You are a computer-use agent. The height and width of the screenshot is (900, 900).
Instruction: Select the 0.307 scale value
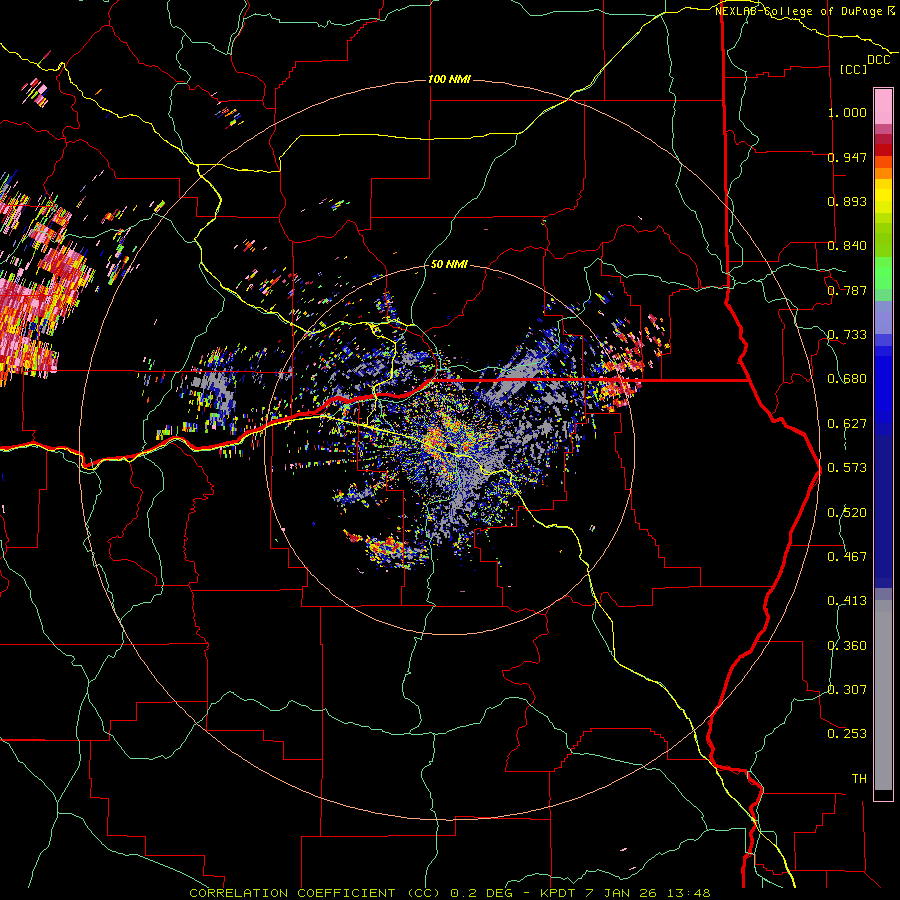847,690
